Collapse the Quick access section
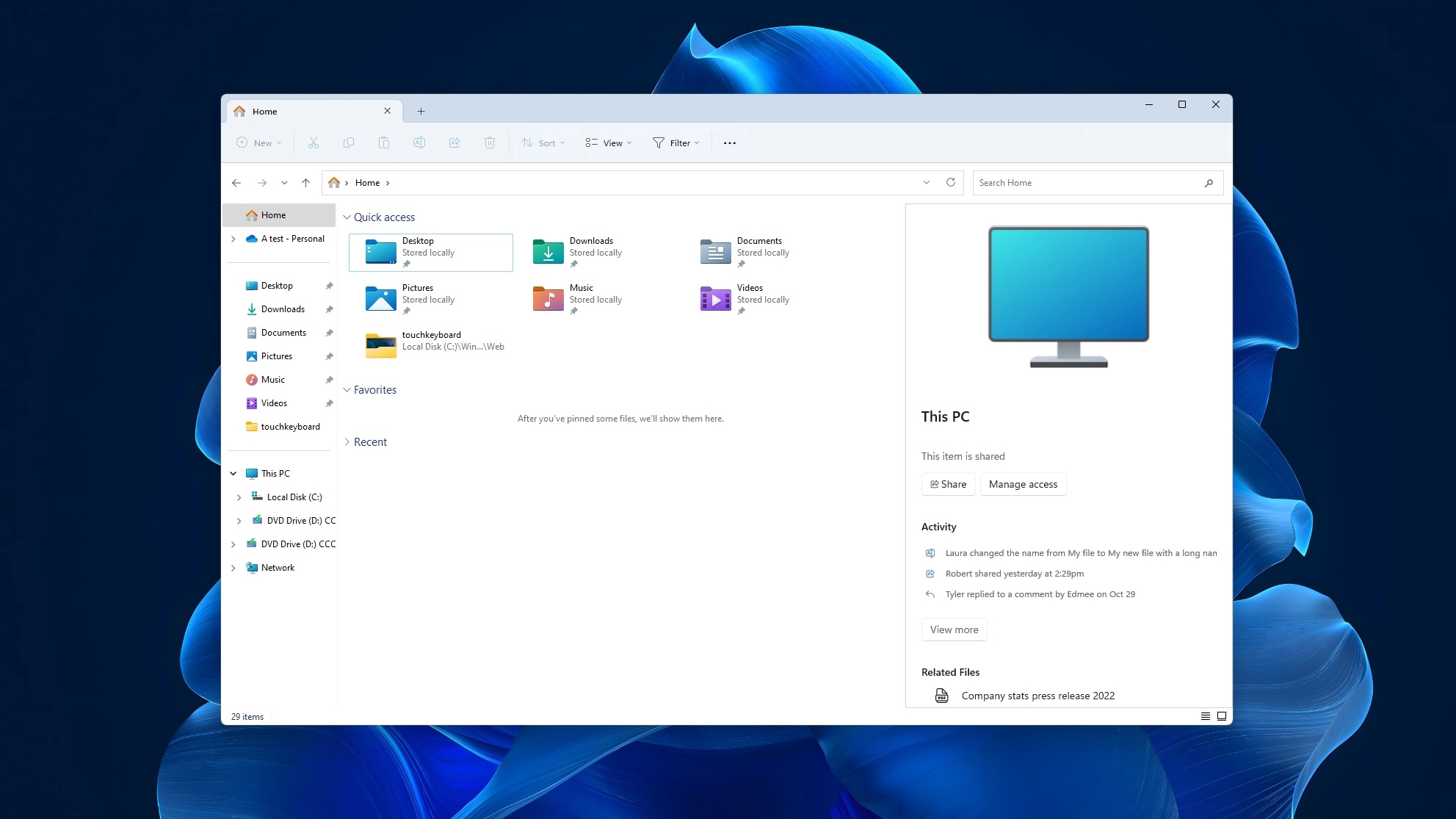 tap(347, 217)
